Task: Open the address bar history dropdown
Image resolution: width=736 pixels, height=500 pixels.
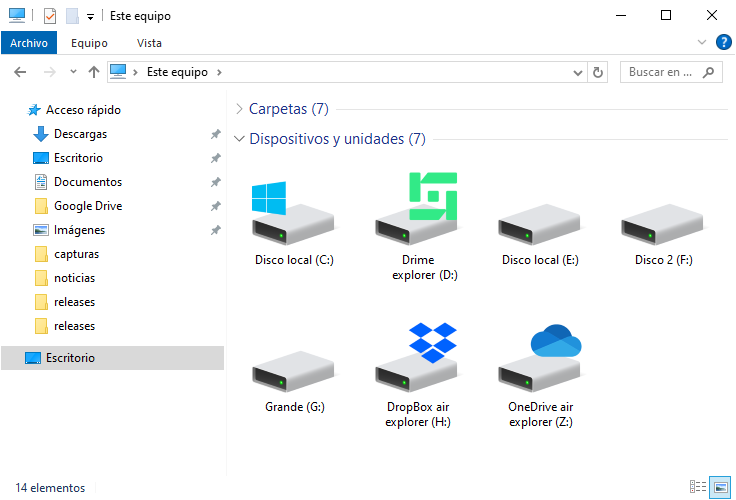Action: click(x=578, y=72)
